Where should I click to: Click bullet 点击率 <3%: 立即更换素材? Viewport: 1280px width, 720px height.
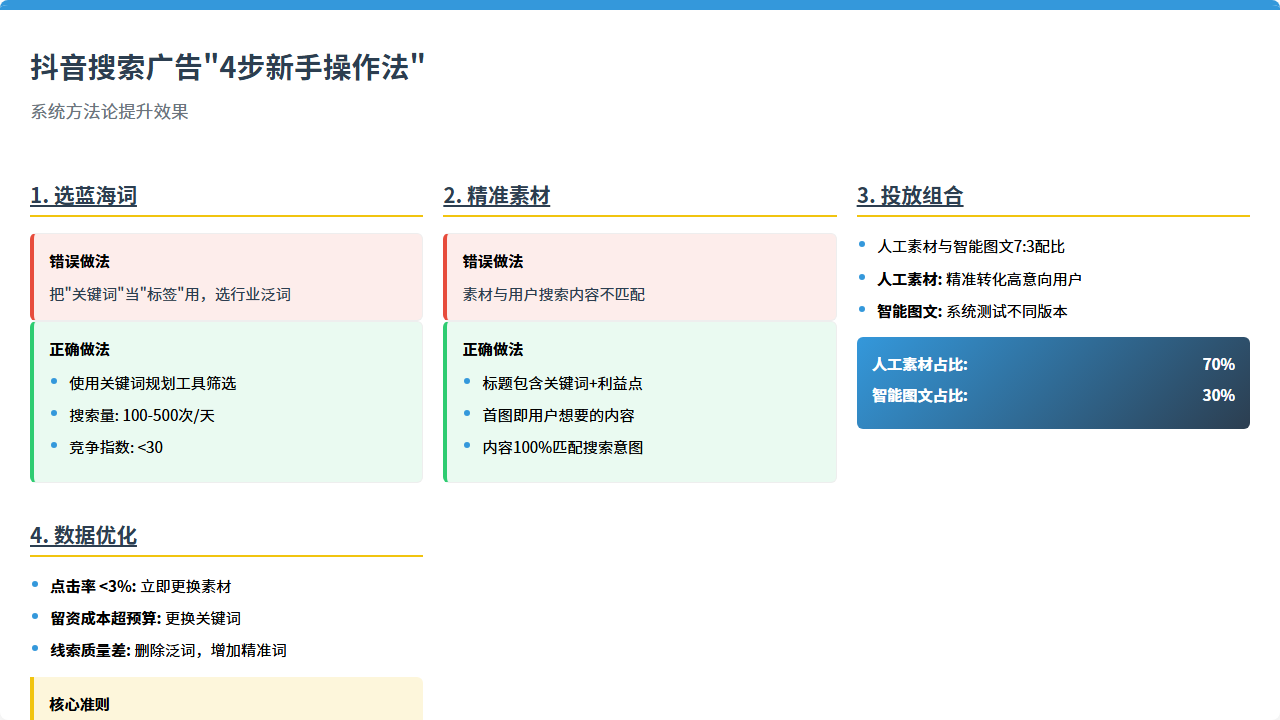coord(141,586)
